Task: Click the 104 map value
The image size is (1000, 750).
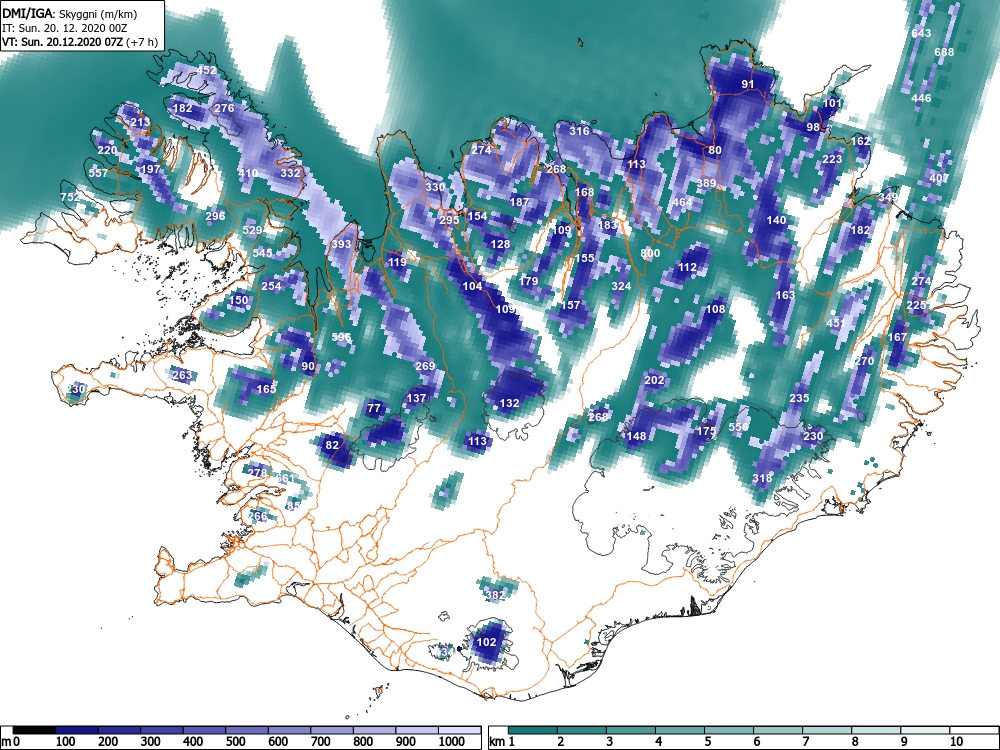Action: click(x=472, y=286)
